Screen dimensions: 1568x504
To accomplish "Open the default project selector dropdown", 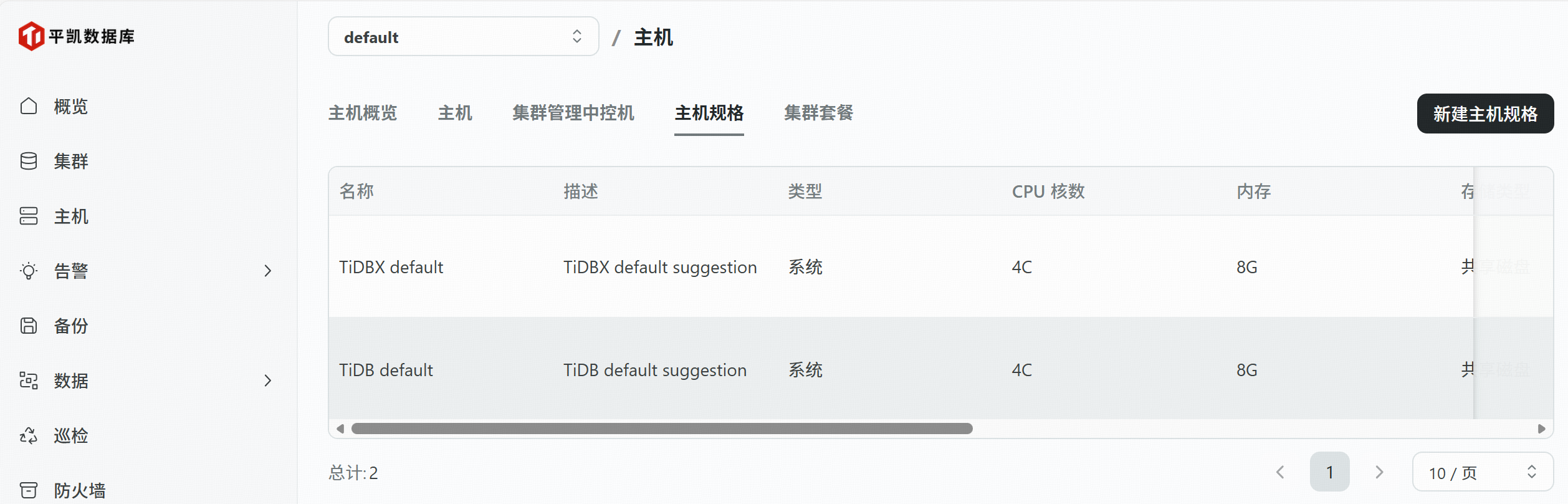I will (x=463, y=37).
